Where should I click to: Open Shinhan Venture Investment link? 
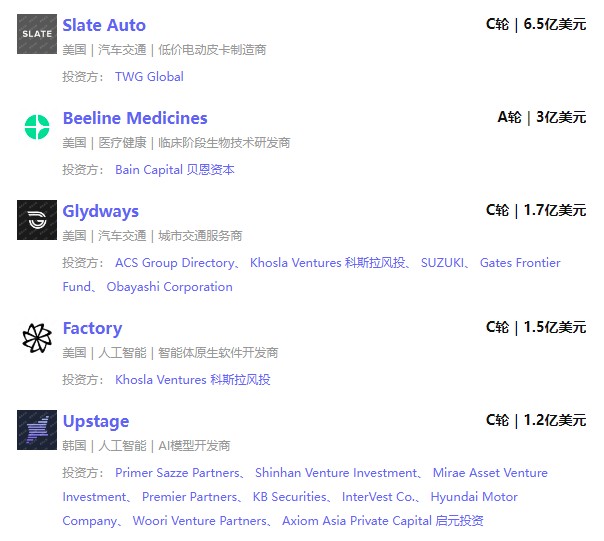pyautogui.click(x=336, y=473)
